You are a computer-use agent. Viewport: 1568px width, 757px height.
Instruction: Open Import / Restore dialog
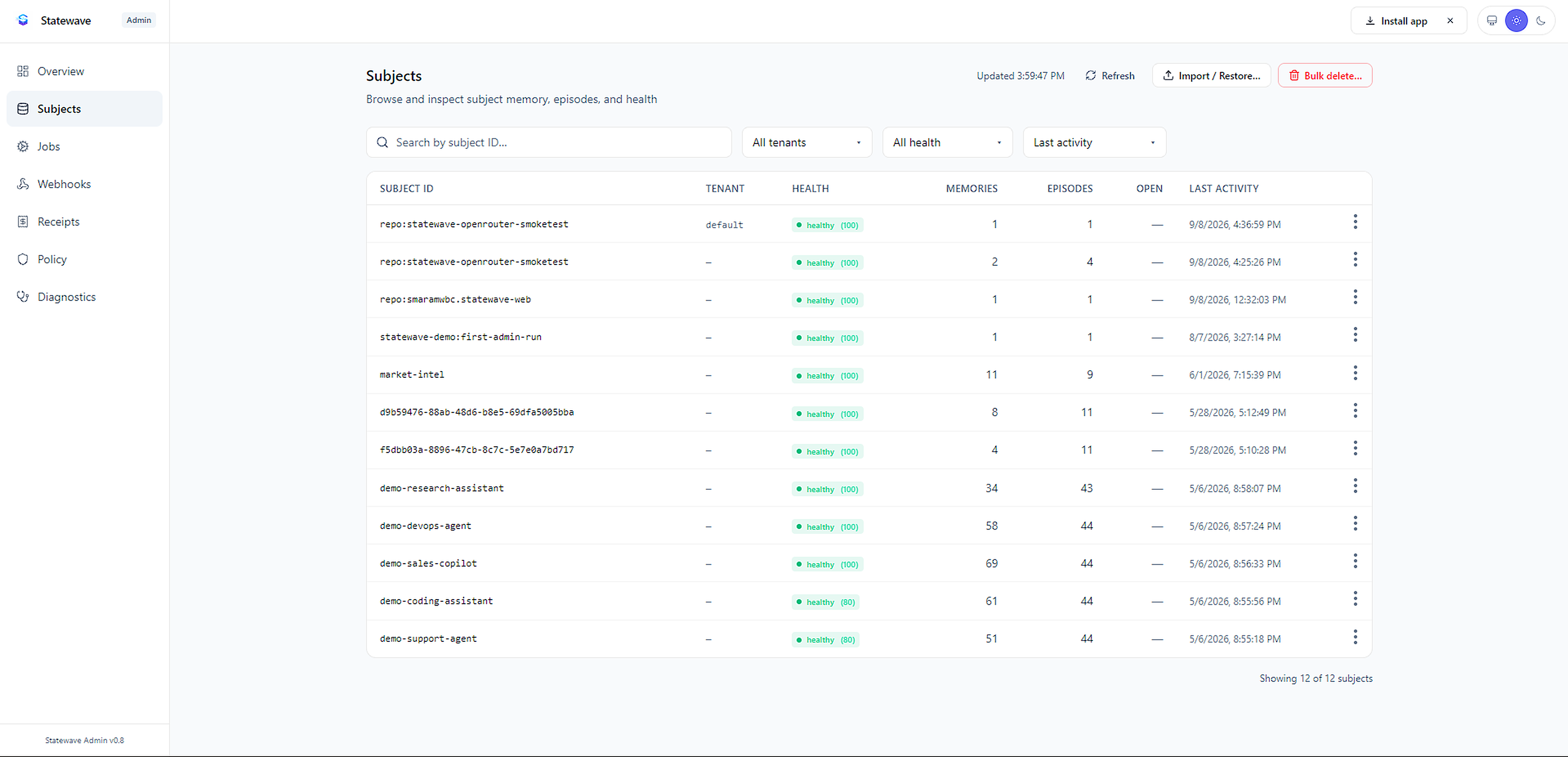pyautogui.click(x=1211, y=76)
